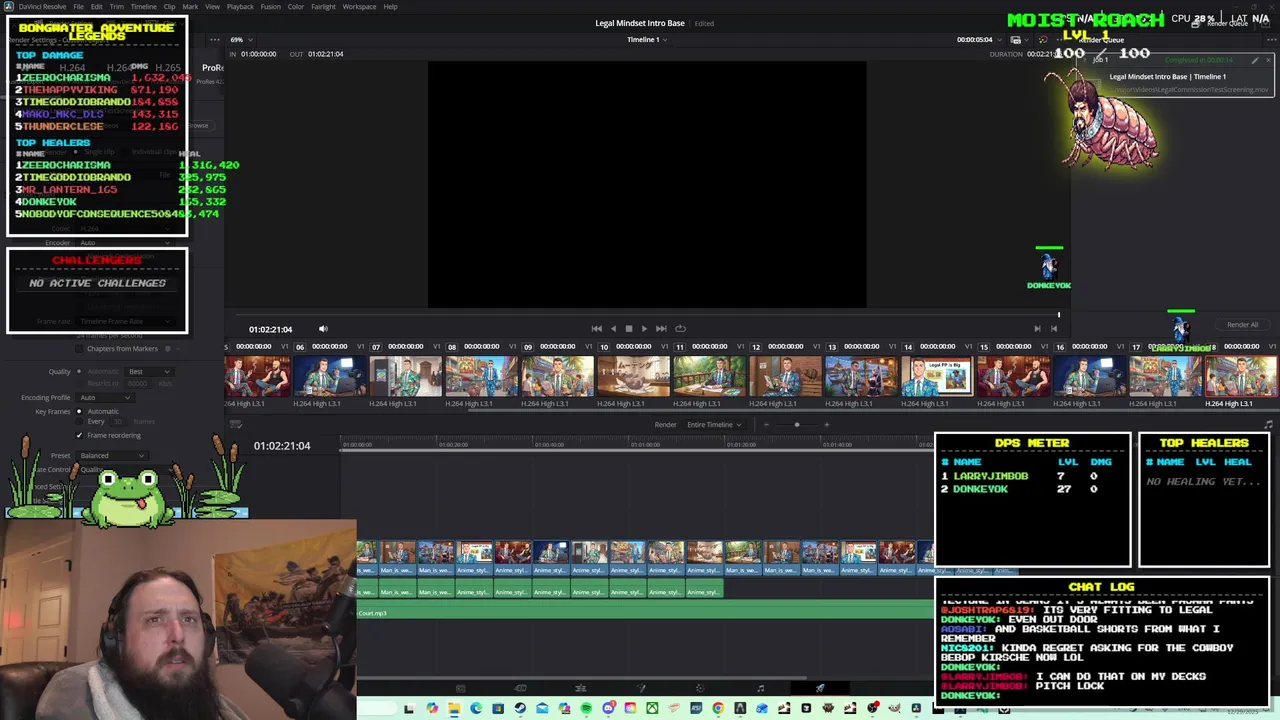Zoom in the timeline with plus icon
The height and width of the screenshot is (720, 1280).
(826, 424)
